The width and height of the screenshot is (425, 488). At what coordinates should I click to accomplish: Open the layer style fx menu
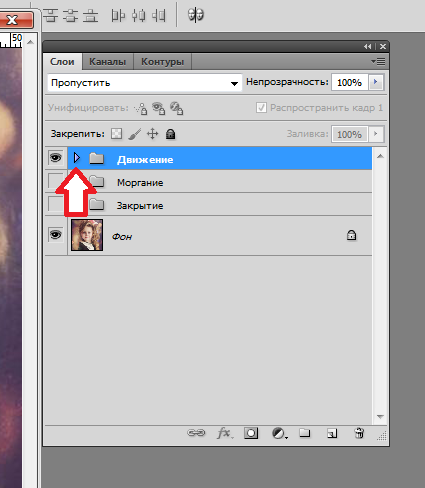click(225, 433)
